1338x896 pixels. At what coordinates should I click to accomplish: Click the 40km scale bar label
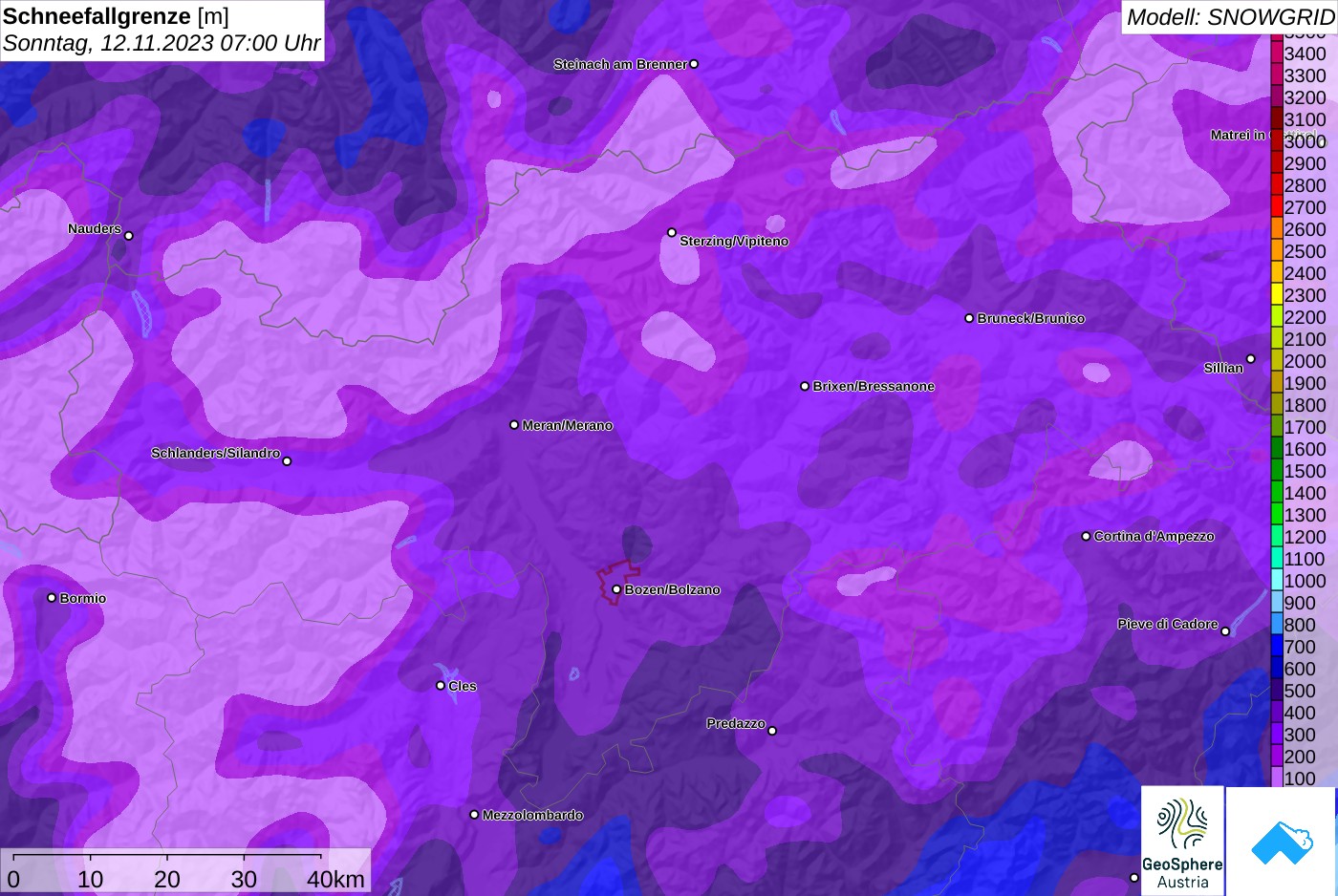(335, 879)
